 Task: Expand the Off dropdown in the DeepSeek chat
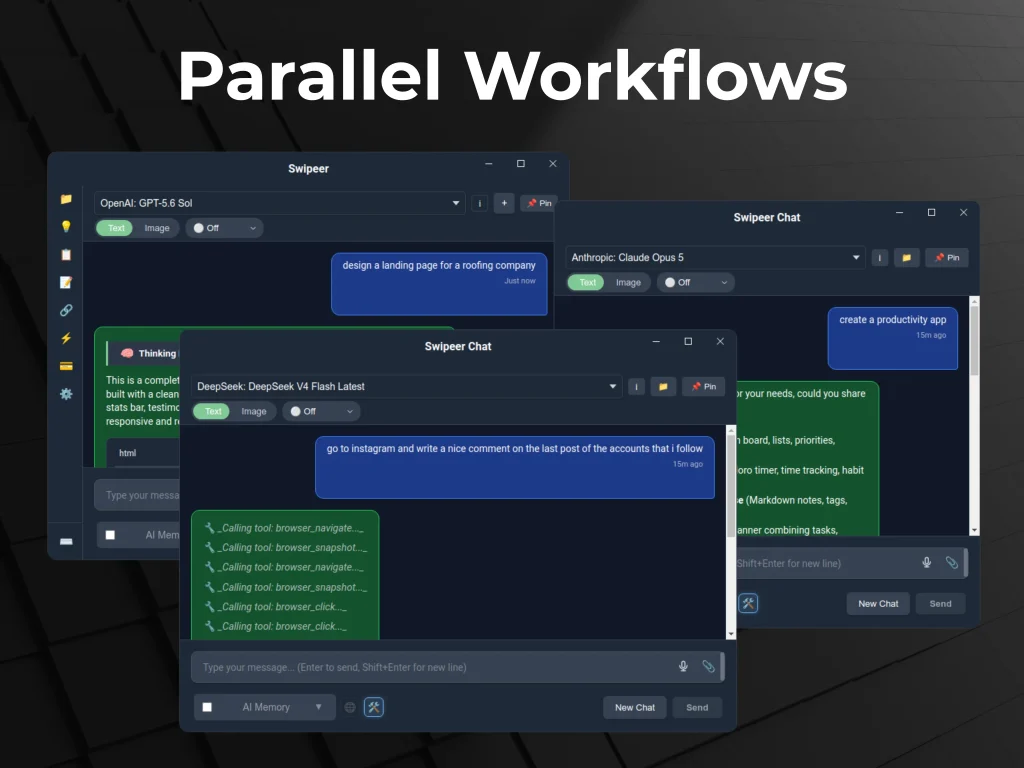pyautogui.click(x=321, y=411)
